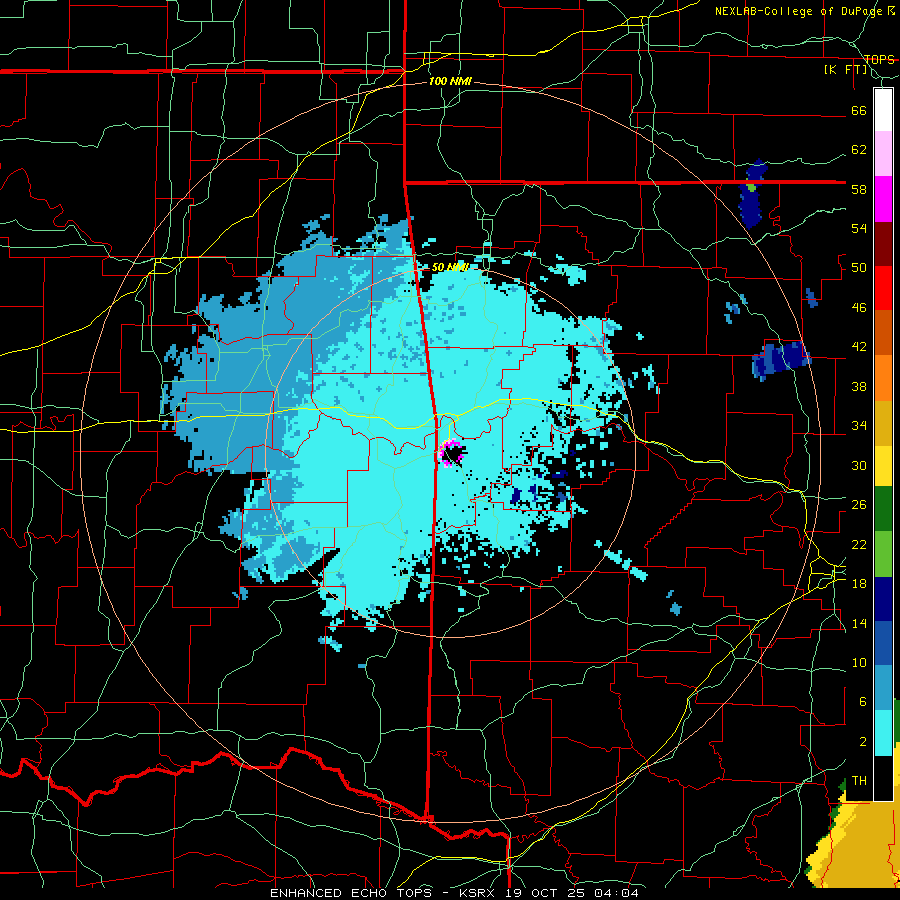Click the 50 NMI range ring label
This screenshot has height=900, width=900.
coord(451,267)
